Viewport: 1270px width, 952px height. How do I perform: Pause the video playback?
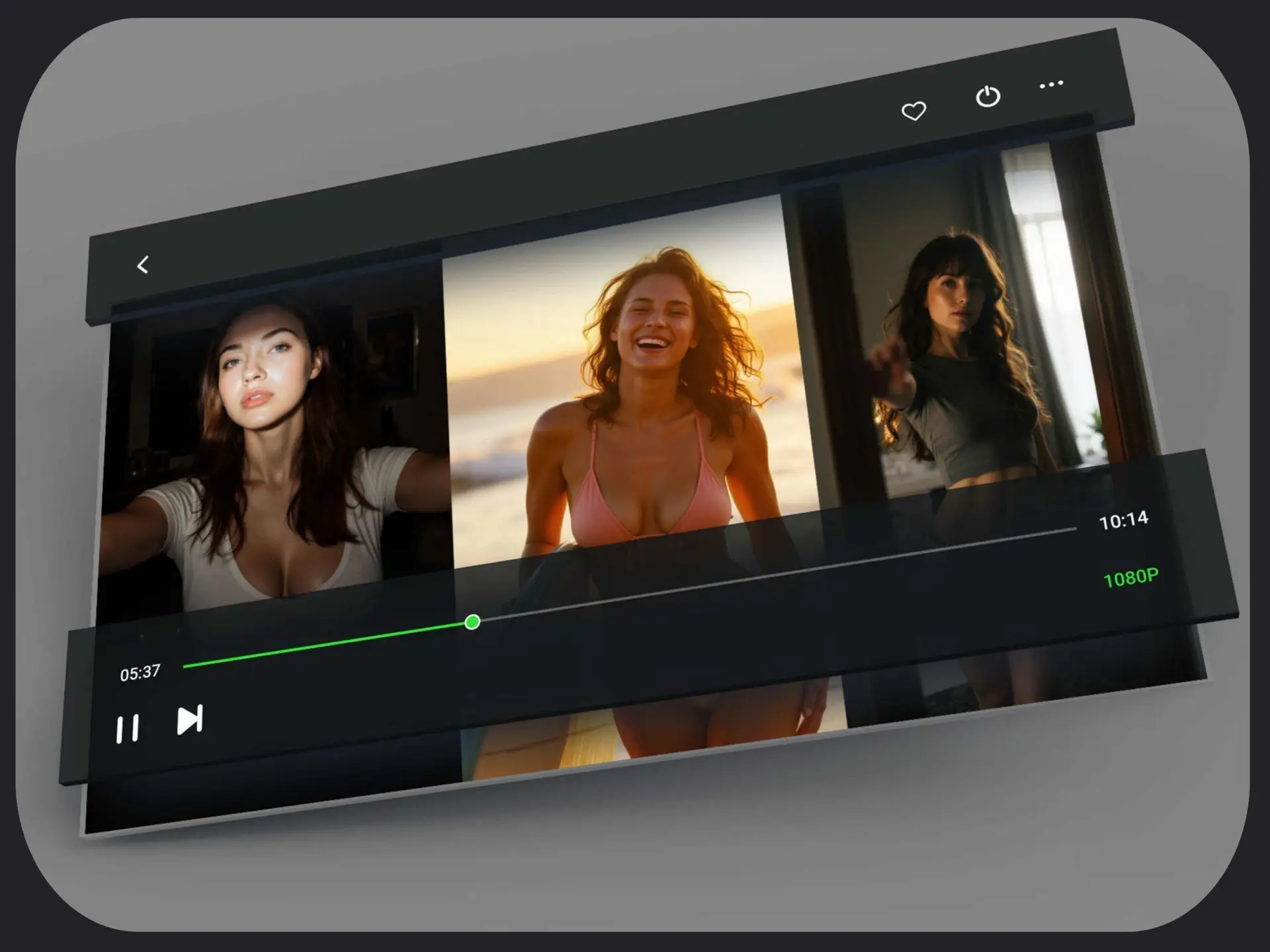(127, 729)
